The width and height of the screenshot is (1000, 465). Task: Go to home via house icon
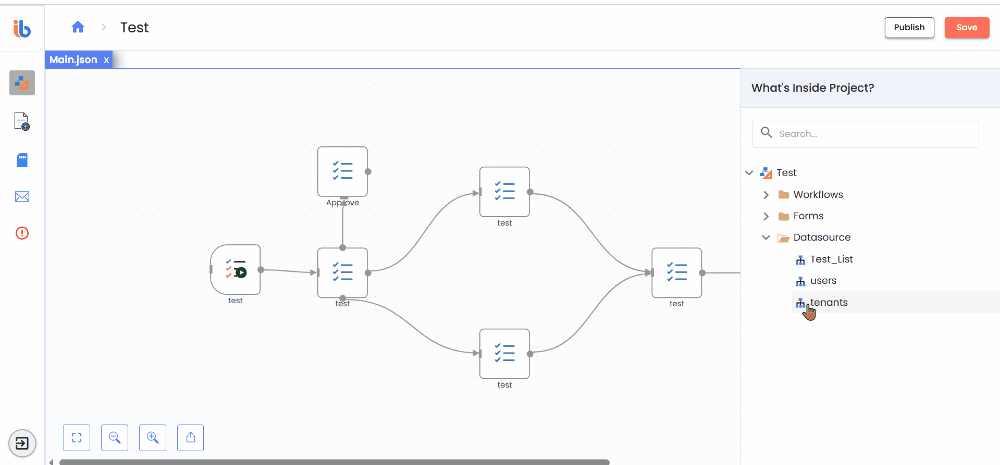(x=78, y=27)
